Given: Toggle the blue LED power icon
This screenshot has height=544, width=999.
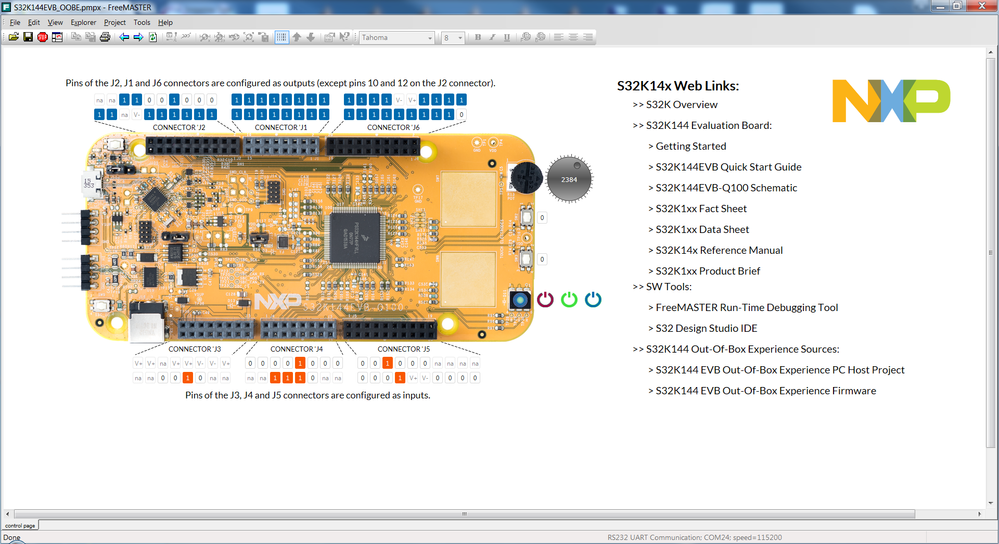Looking at the screenshot, I should point(593,299).
